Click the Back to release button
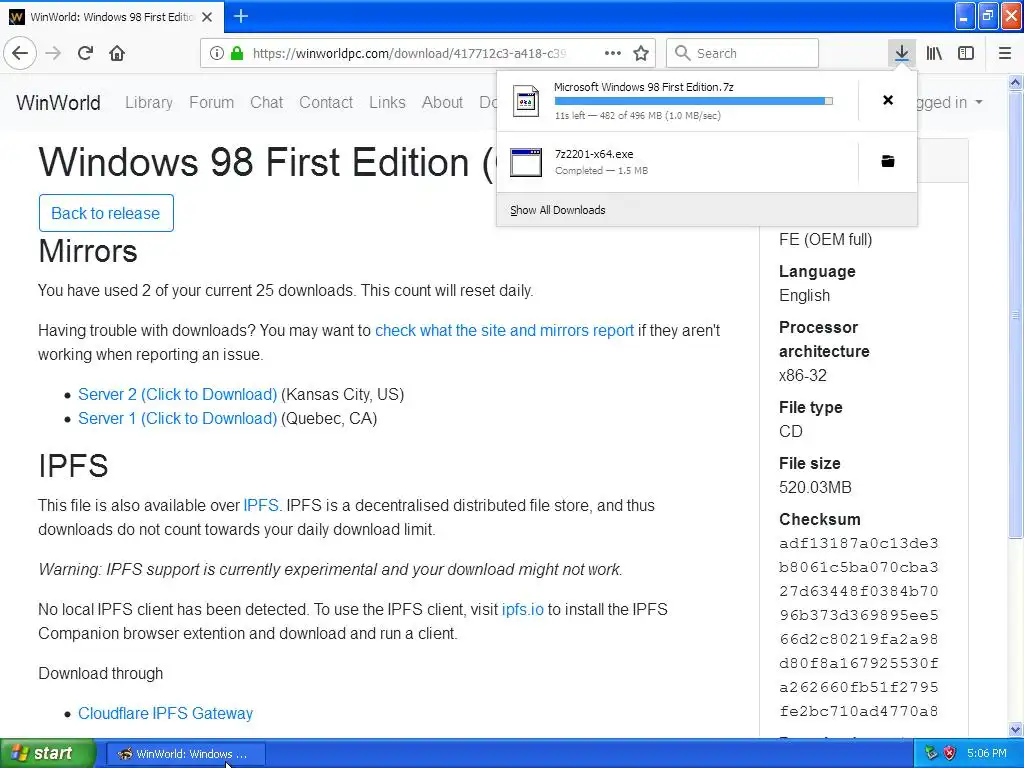Viewport: 1024px width, 768px height. [x=106, y=213]
